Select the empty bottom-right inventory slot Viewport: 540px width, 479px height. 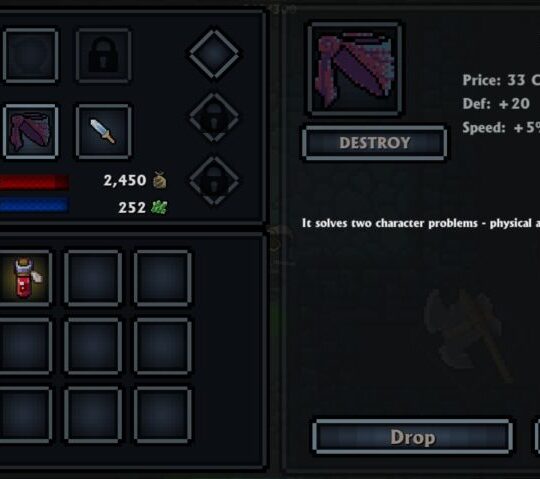163,415
